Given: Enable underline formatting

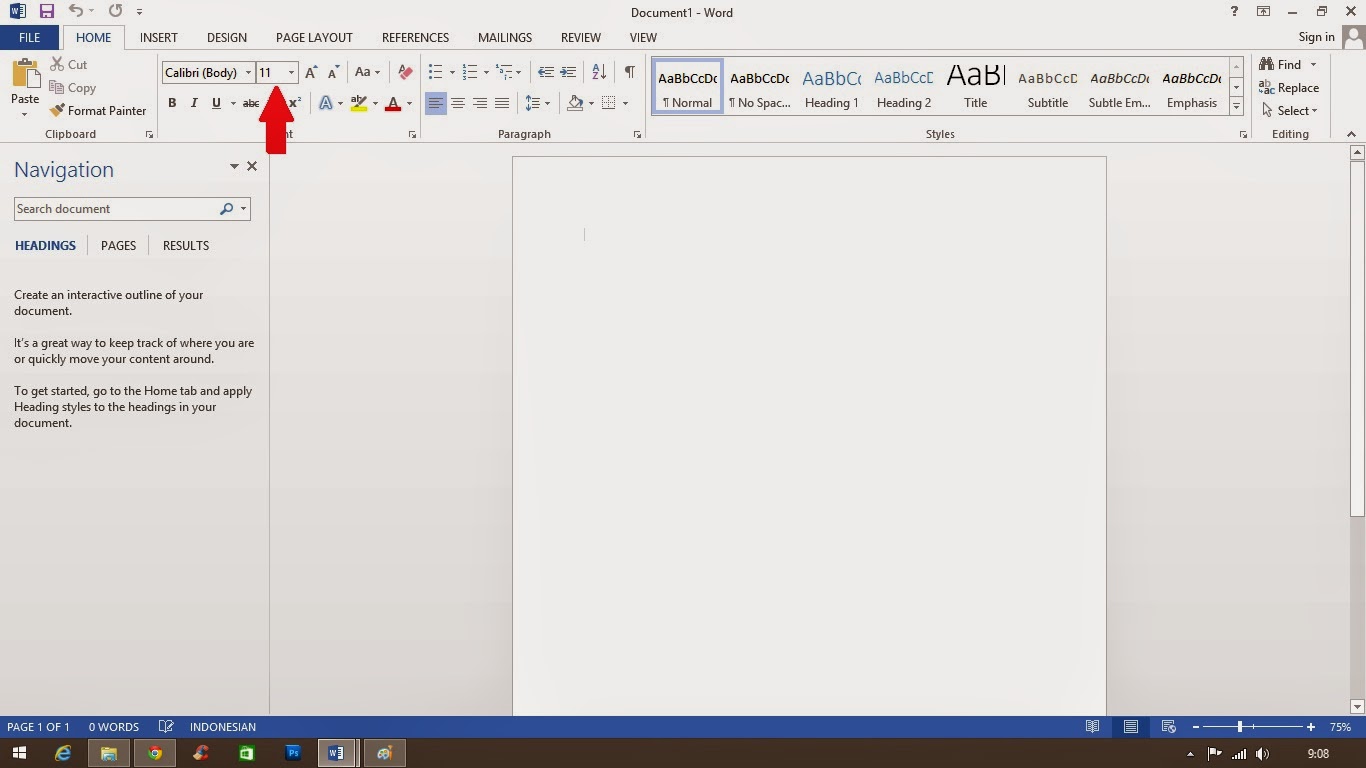Looking at the screenshot, I should (x=216, y=103).
